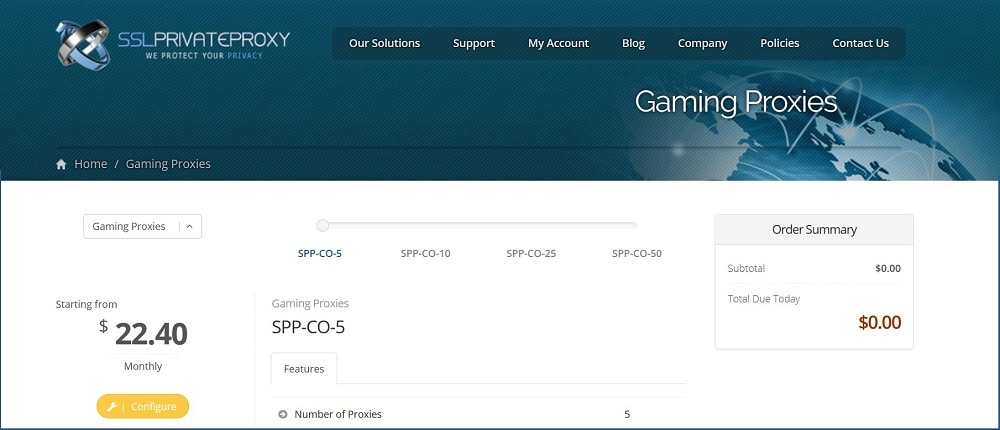Screen dimensions: 1000x430
Task: Click the Subtotal $0.00 amount
Action: [x=888, y=269]
